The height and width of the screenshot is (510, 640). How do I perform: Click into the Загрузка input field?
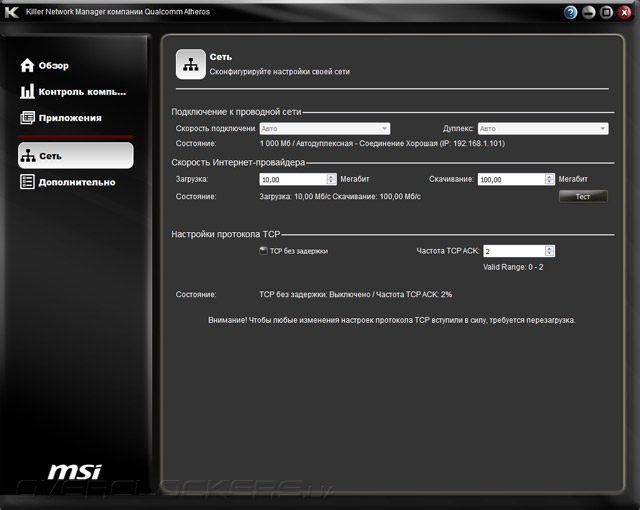tap(293, 180)
